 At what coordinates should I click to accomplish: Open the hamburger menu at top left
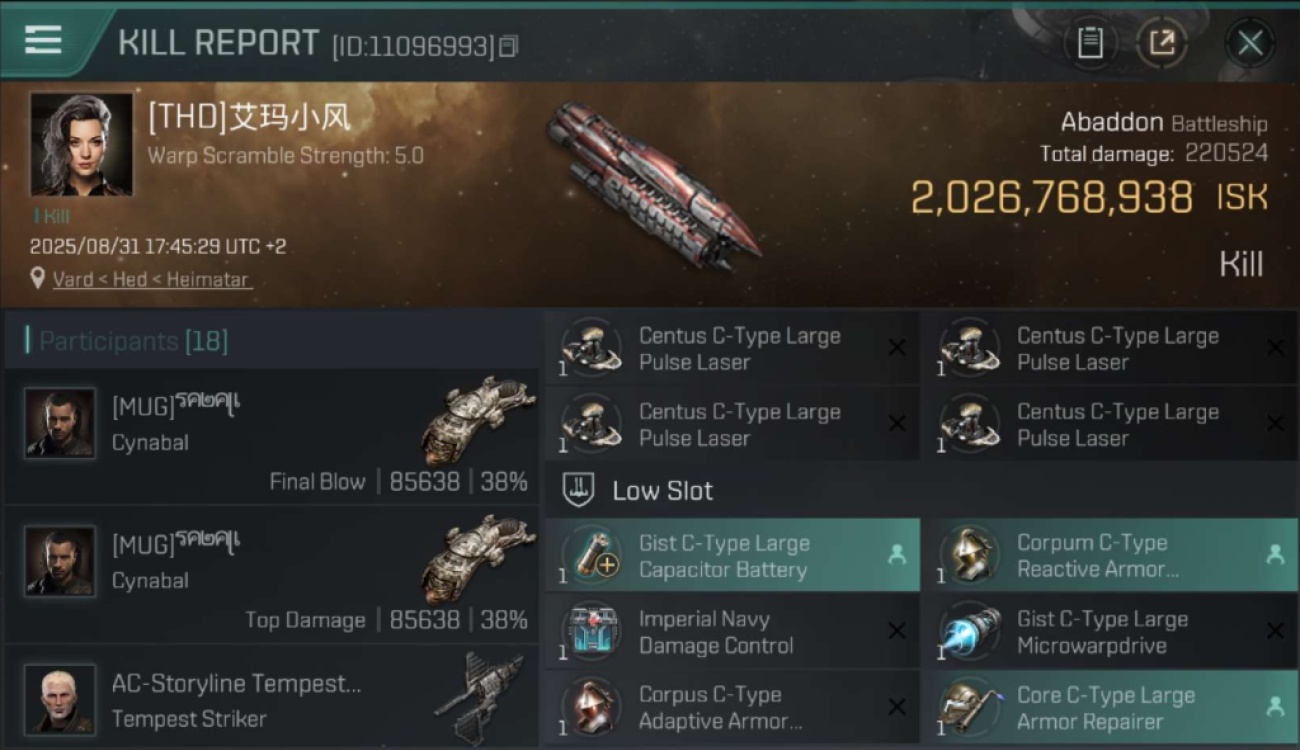(43, 40)
